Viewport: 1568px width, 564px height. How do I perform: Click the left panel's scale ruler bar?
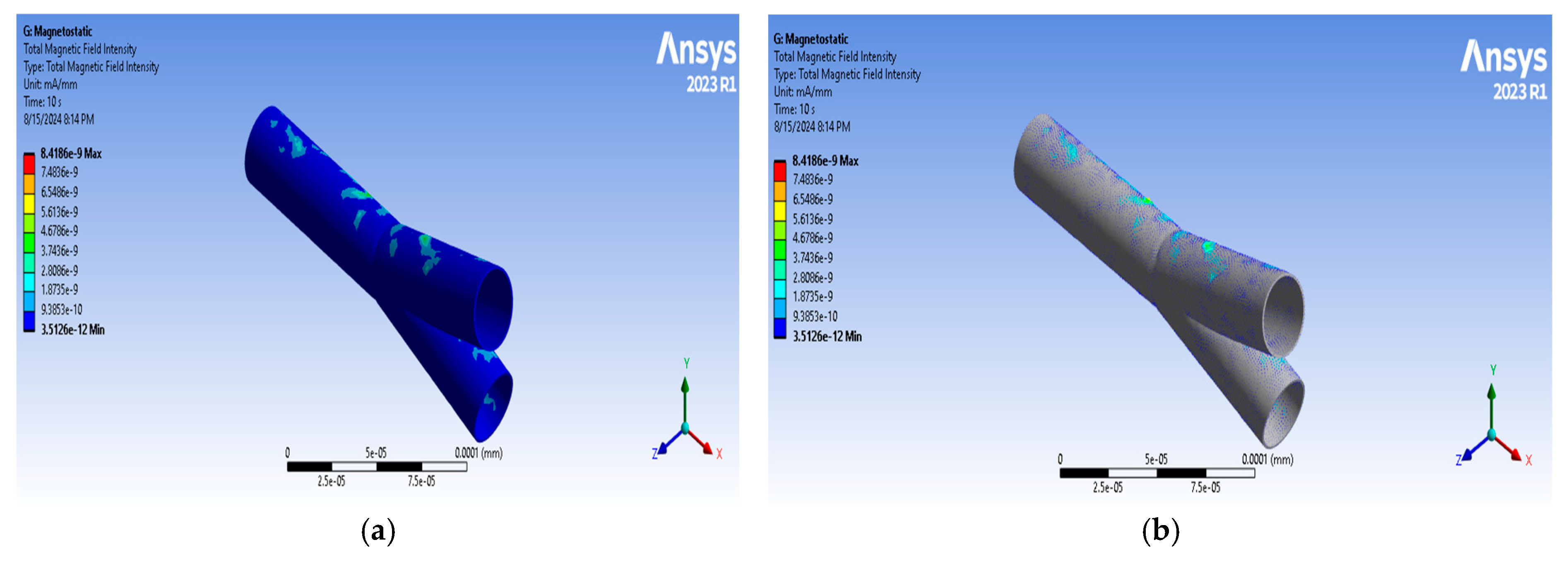tap(377, 467)
